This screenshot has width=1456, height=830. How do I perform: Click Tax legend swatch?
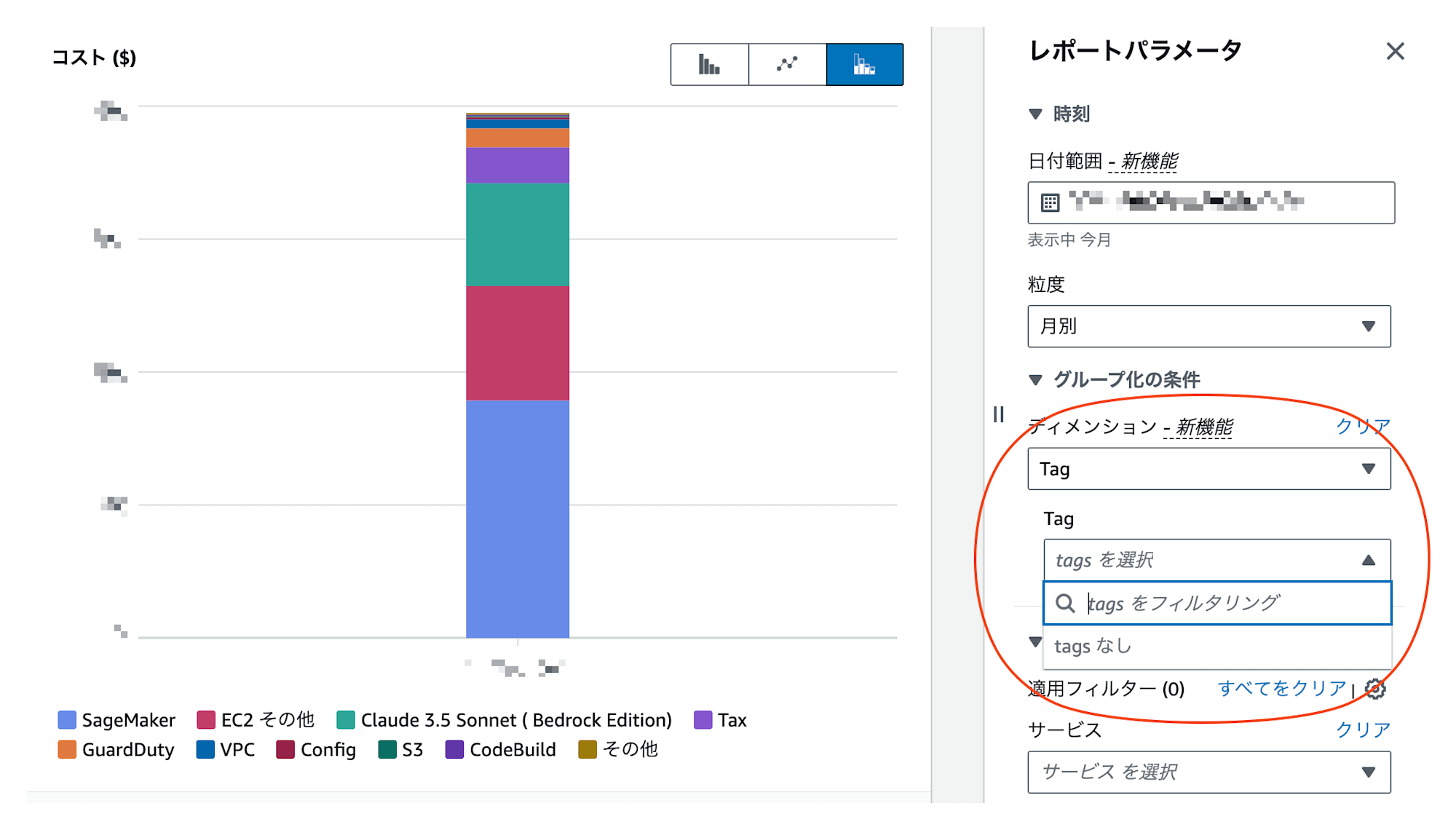click(703, 720)
